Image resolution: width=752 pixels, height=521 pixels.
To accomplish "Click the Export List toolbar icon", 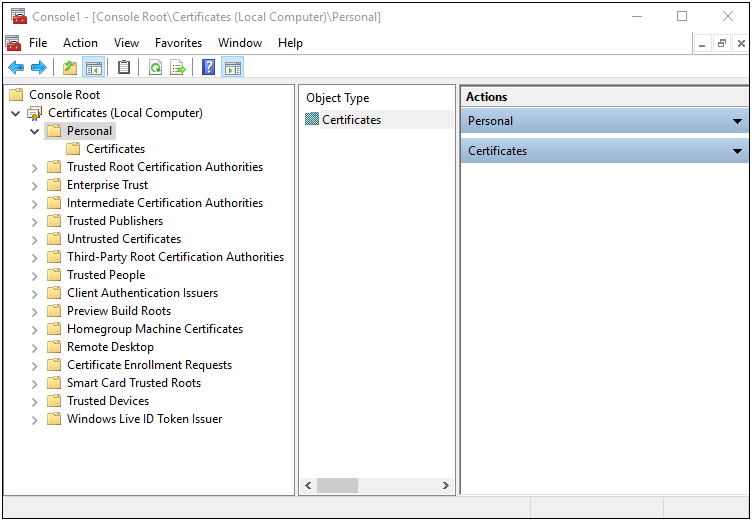I will pos(178,68).
